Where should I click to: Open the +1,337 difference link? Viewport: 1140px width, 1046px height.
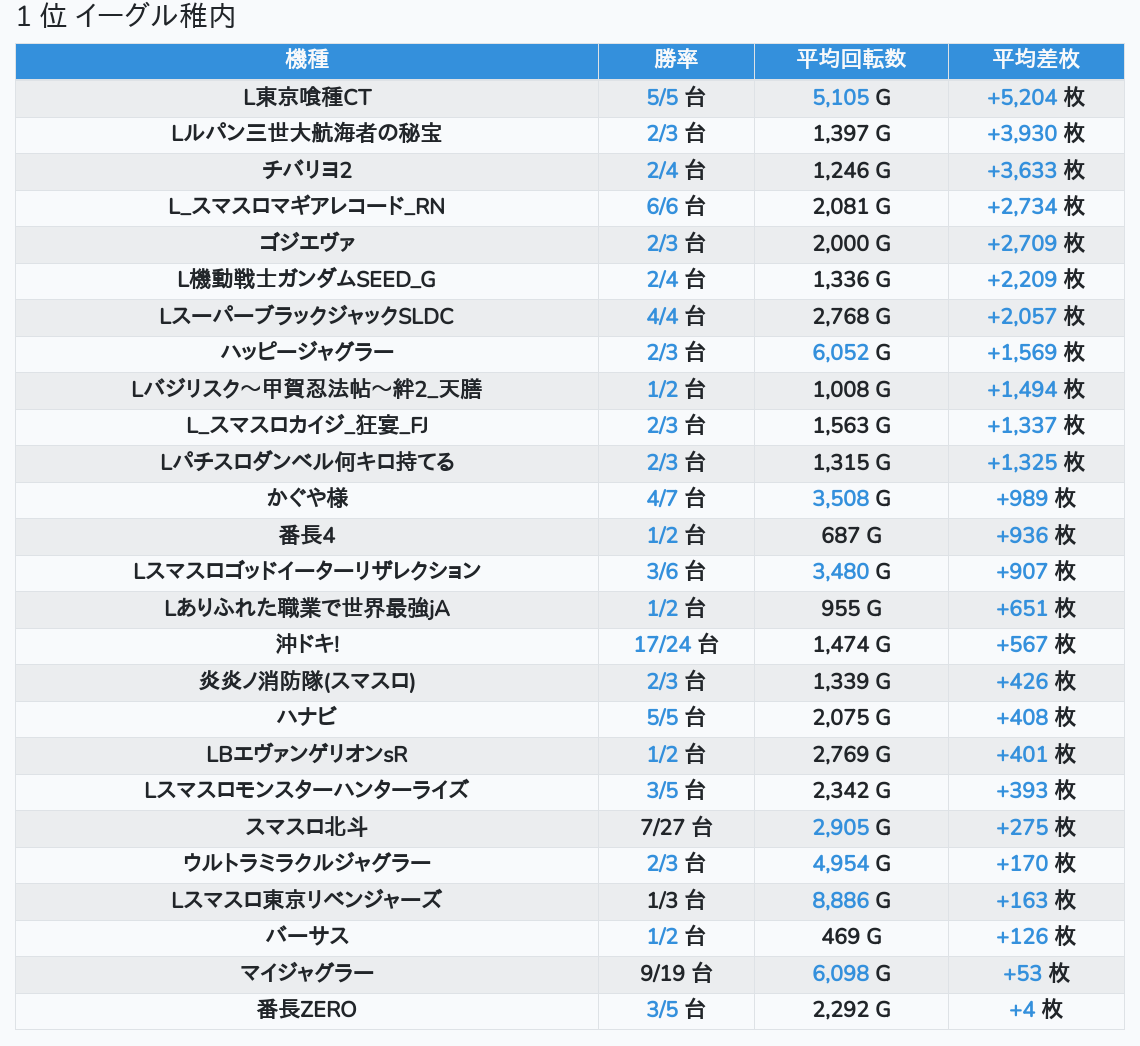(x=1021, y=425)
